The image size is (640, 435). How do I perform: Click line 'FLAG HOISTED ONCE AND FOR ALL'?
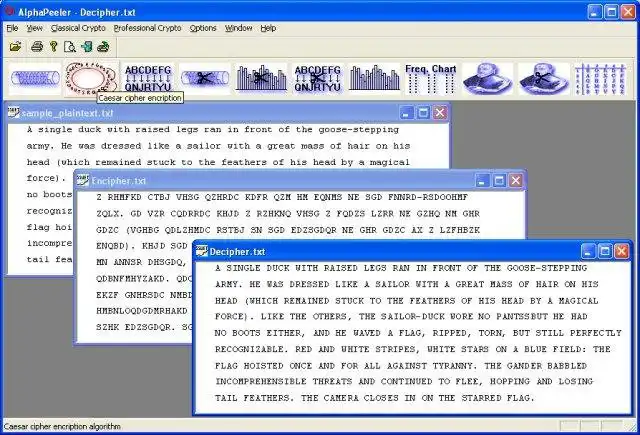click(x=401, y=366)
